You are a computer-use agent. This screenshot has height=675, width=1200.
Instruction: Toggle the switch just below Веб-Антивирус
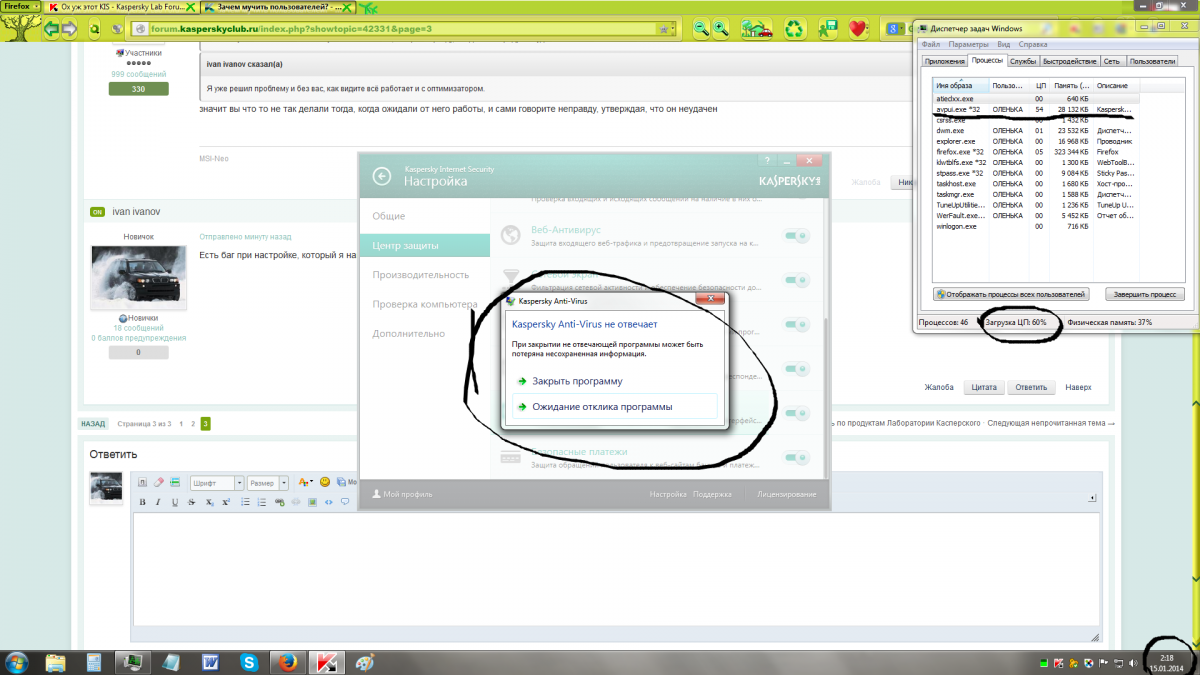click(x=797, y=281)
